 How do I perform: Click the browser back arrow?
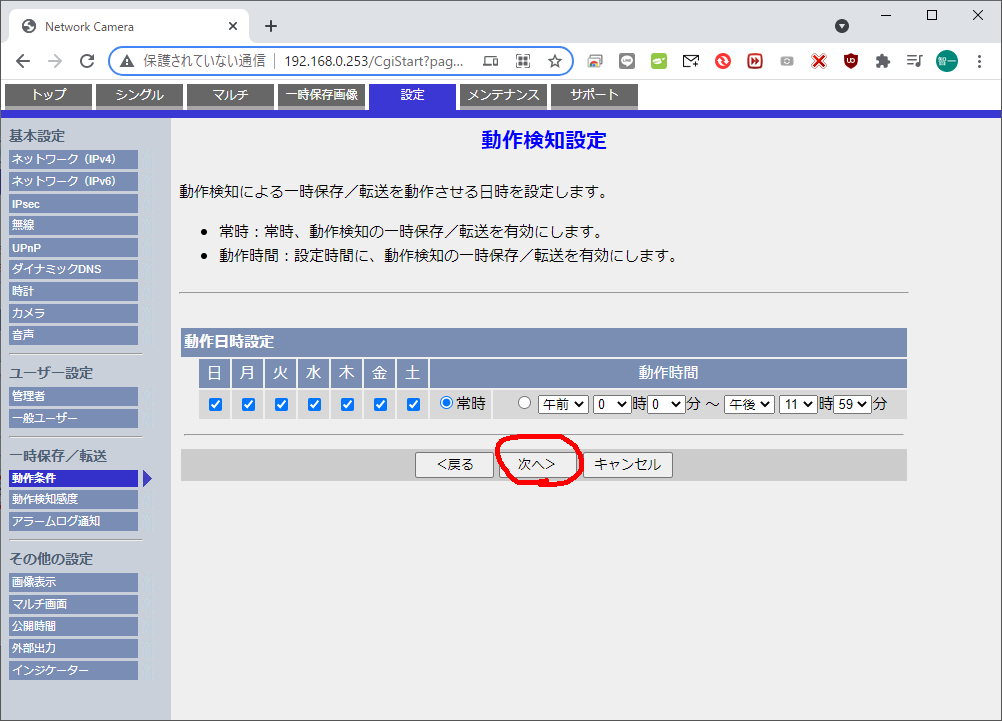tap(23, 61)
